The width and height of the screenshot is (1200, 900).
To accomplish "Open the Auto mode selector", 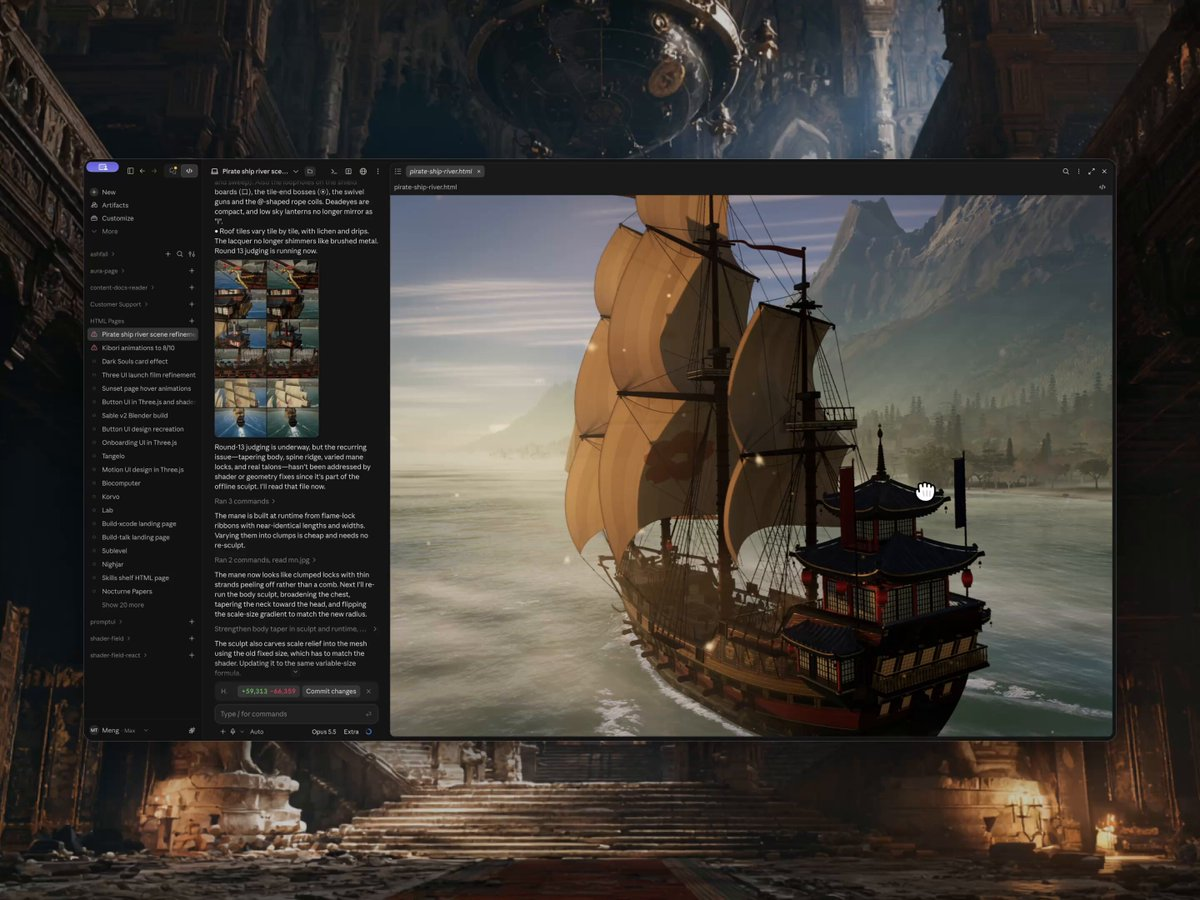I will 257,732.
